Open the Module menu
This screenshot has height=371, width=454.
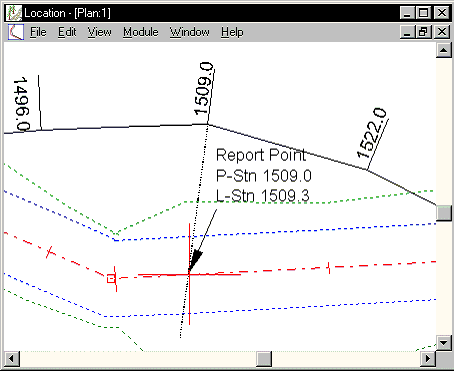[x=141, y=32]
